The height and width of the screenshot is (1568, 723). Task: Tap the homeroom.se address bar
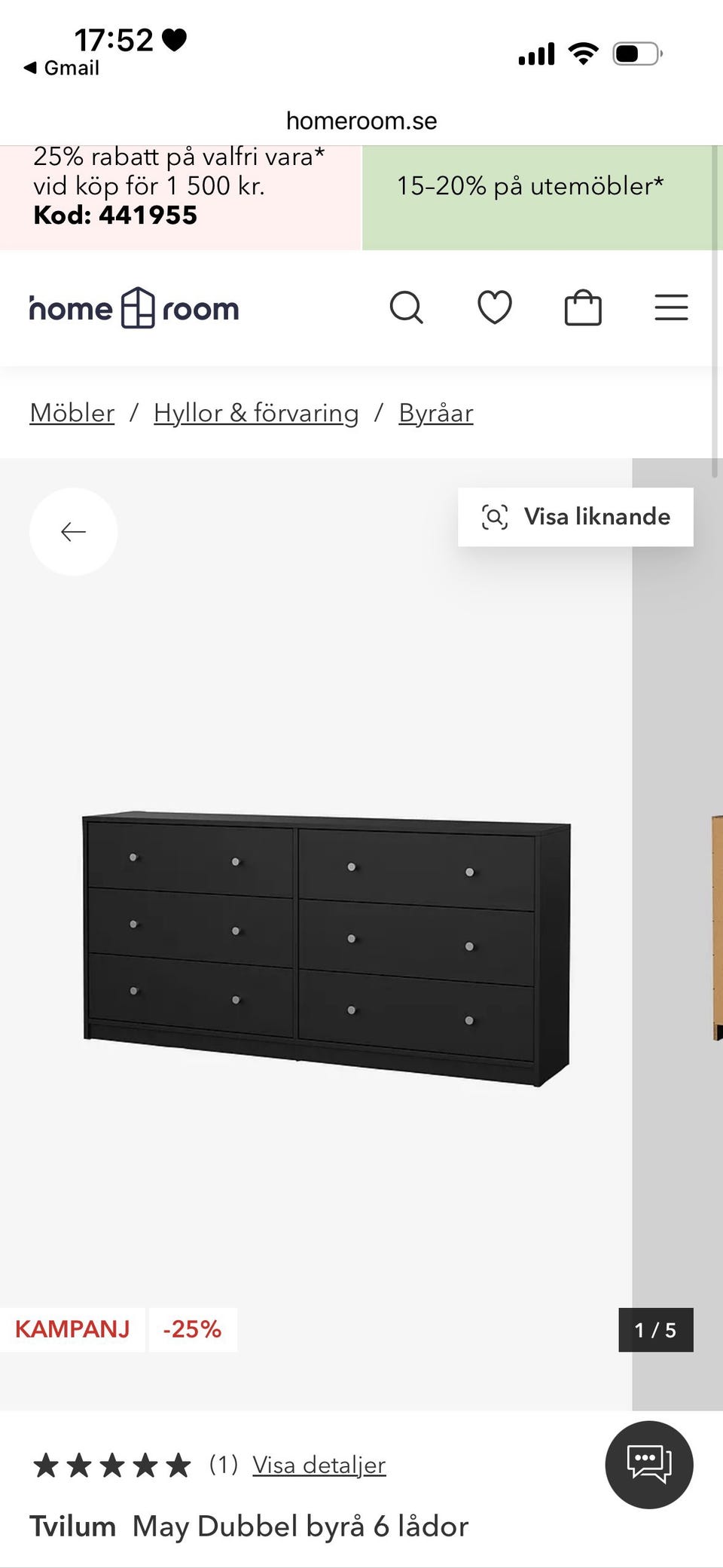(x=361, y=121)
